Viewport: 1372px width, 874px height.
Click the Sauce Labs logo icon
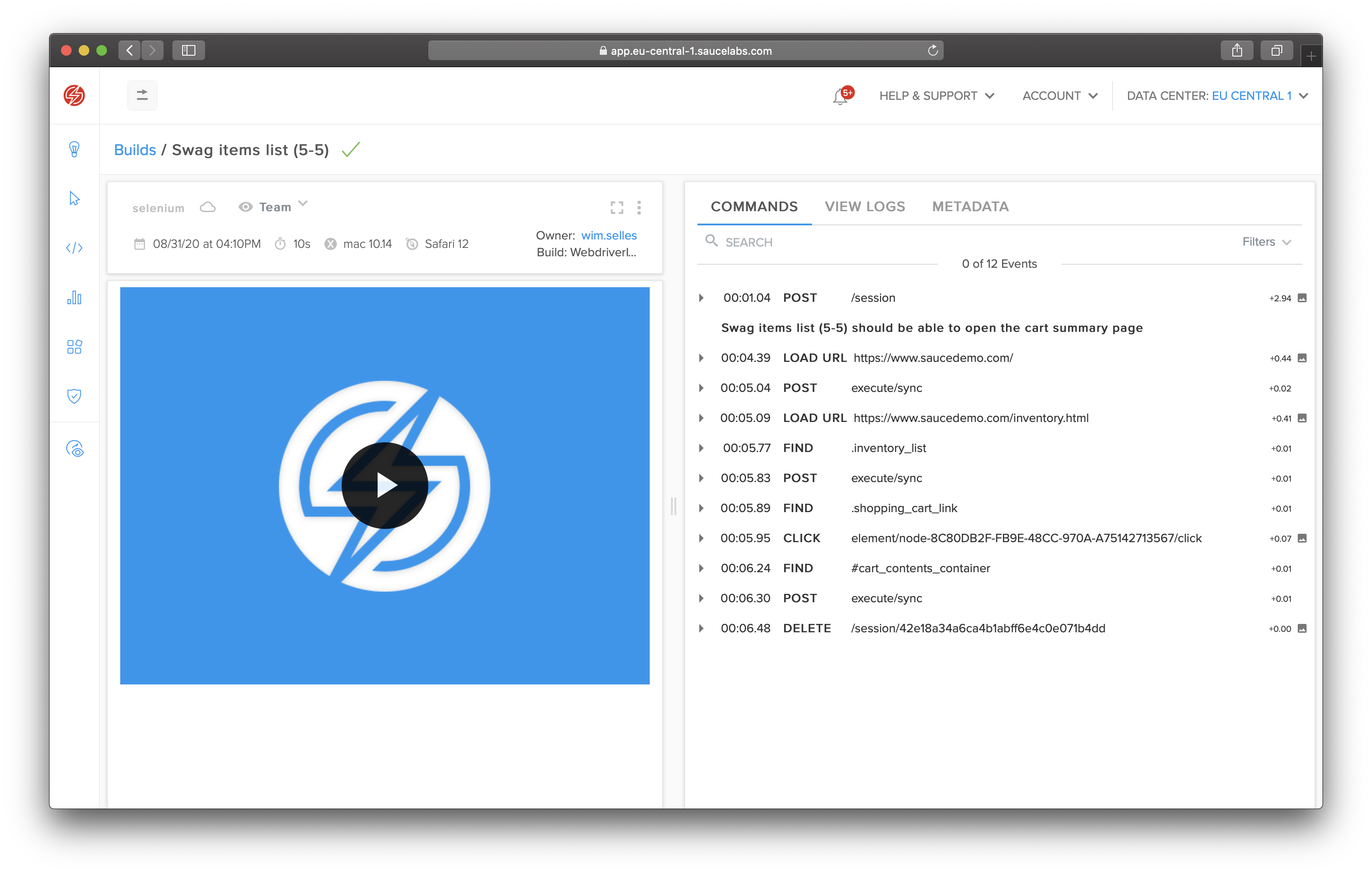coord(74,95)
